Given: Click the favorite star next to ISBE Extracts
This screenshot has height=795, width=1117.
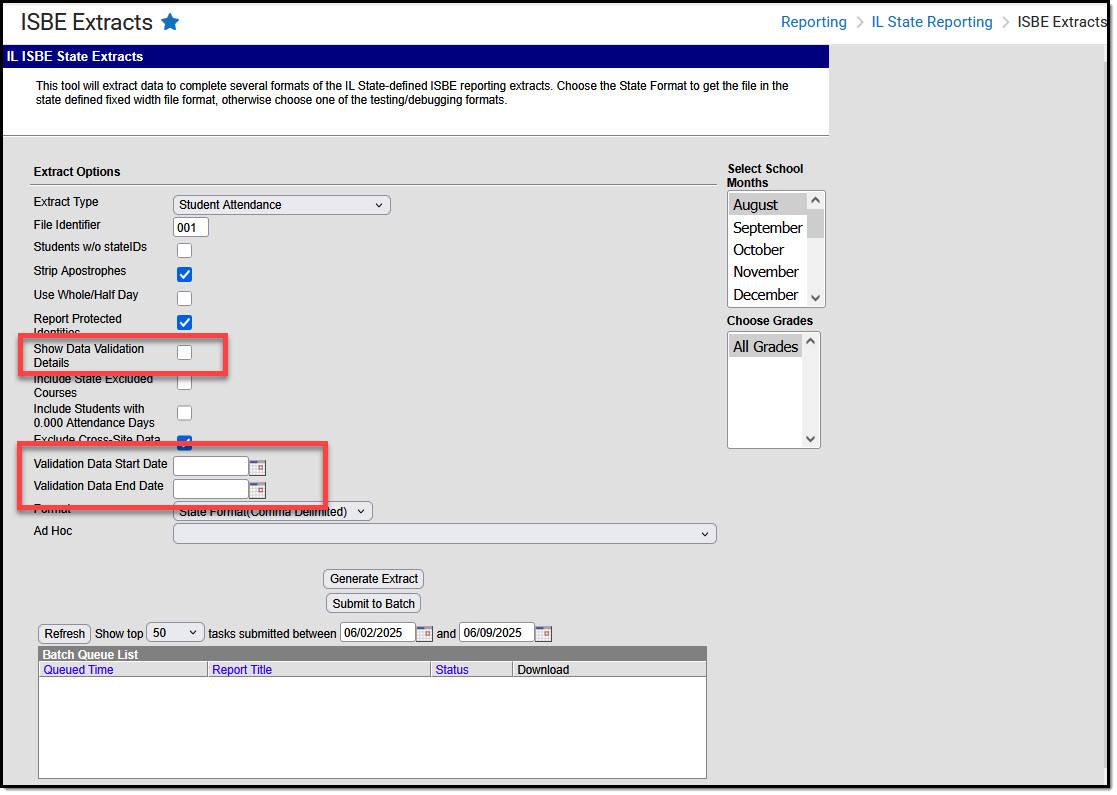Looking at the screenshot, I should [x=170, y=22].
